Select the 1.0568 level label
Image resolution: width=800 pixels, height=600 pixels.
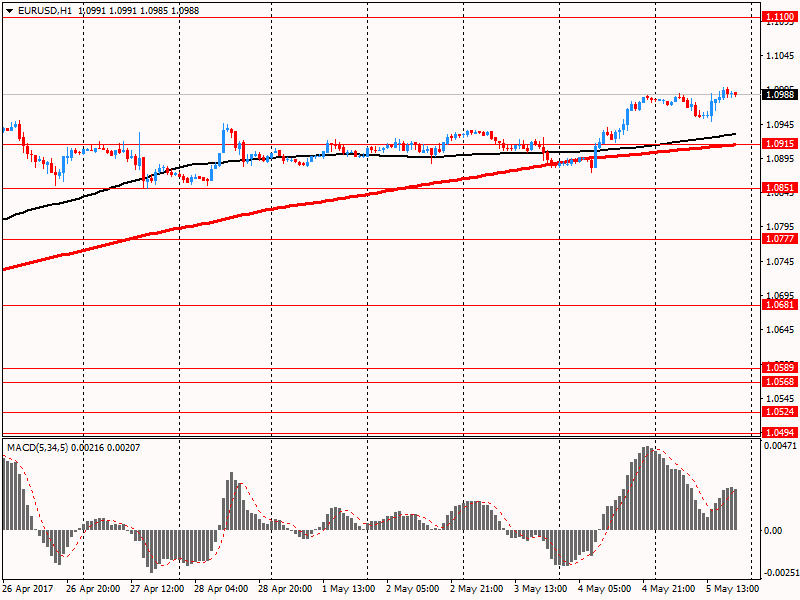coord(780,382)
